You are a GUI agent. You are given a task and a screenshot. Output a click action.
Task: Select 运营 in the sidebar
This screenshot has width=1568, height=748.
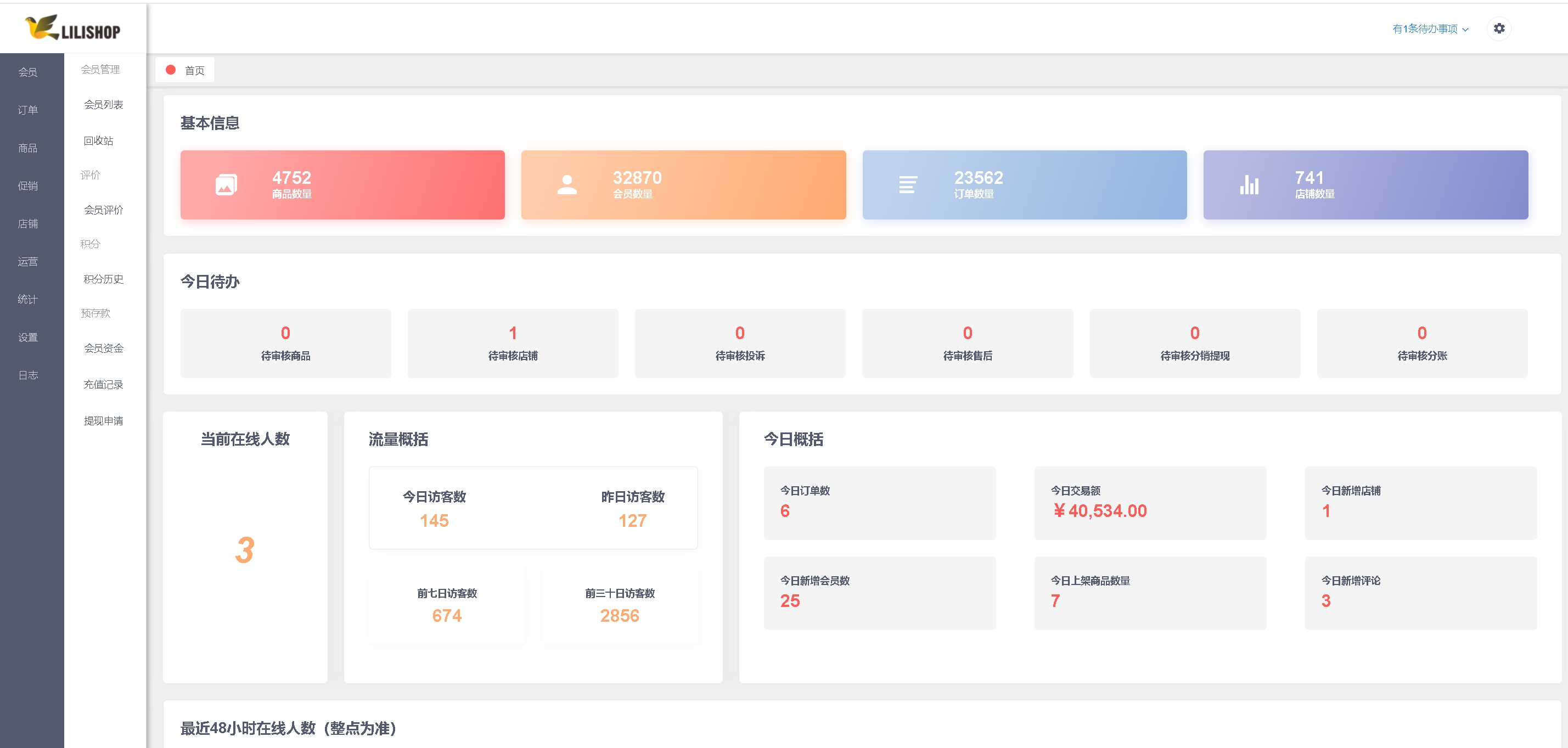pos(28,262)
